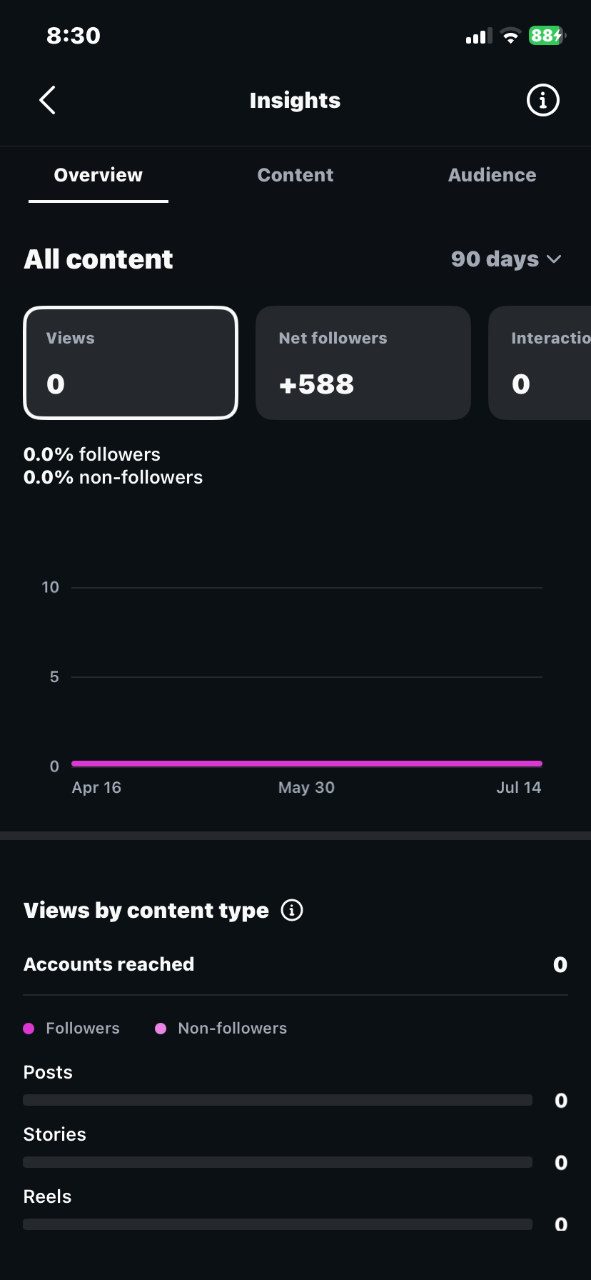Tap info icon beside Views by content type
591x1280 pixels.
coord(292,910)
